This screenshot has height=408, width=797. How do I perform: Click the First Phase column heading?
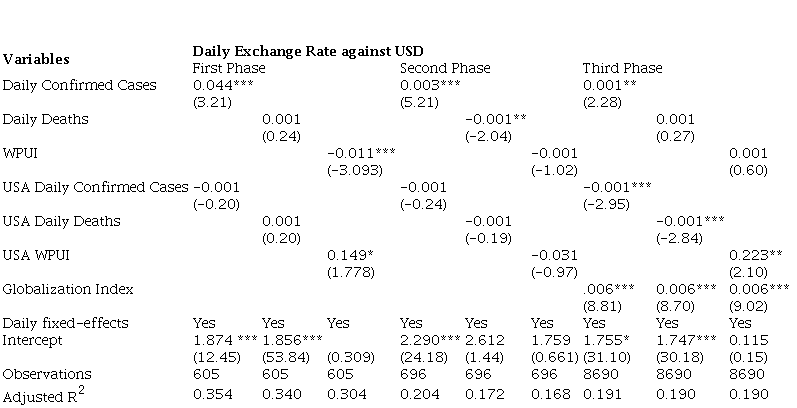pyautogui.click(x=229, y=68)
